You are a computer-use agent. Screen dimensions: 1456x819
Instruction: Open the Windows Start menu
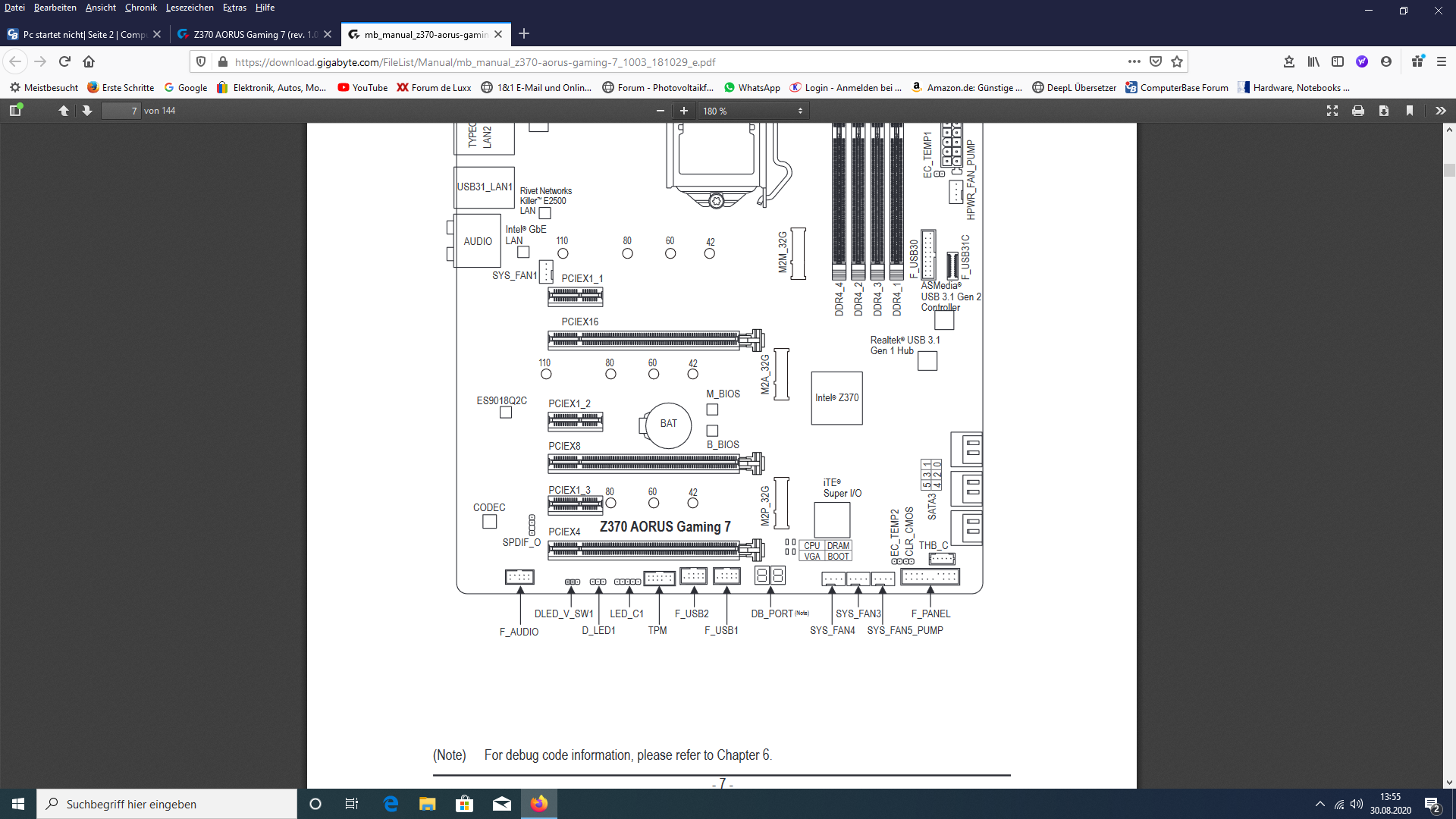tap(18, 804)
